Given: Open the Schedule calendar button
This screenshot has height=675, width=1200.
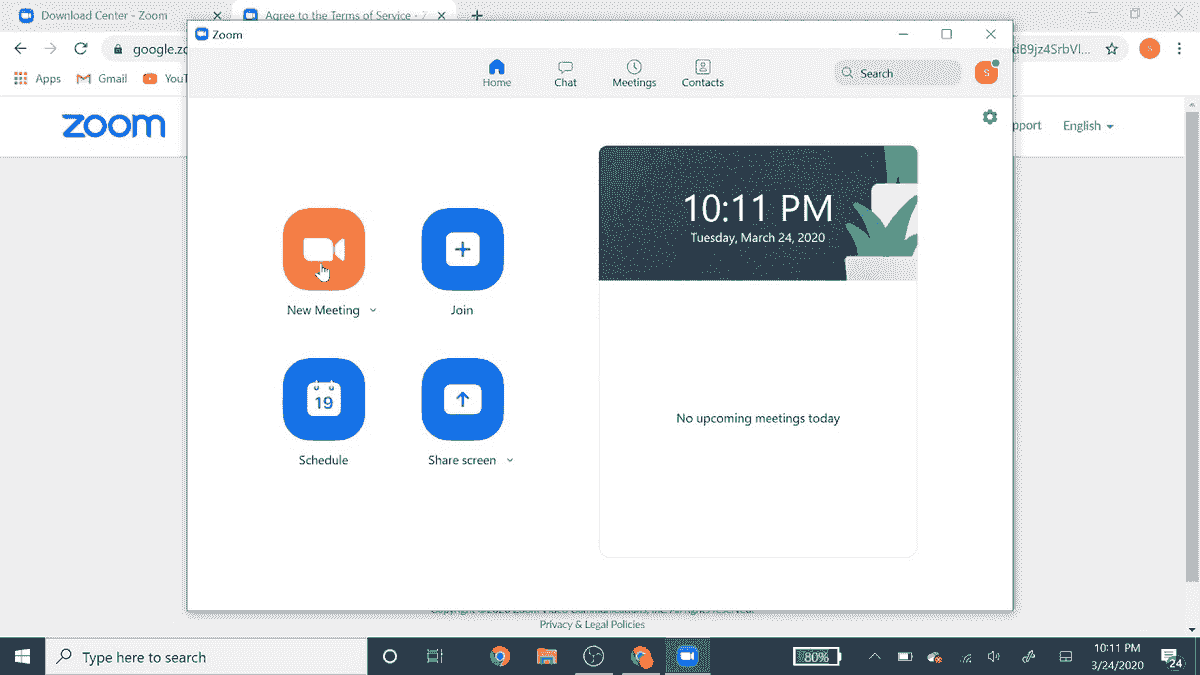Looking at the screenshot, I should click(324, 399).
